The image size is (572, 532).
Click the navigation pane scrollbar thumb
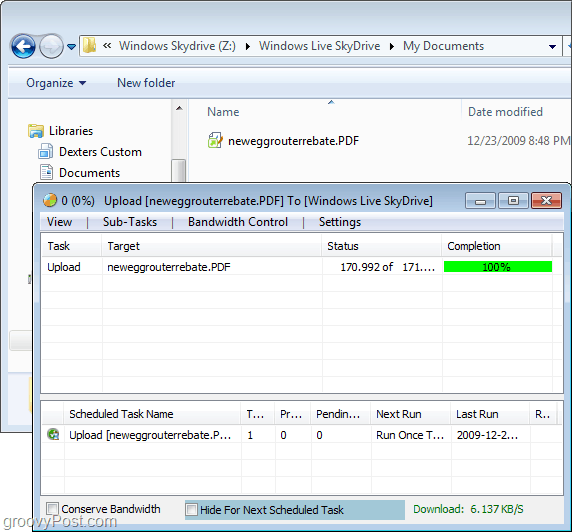tap(179, 170)
